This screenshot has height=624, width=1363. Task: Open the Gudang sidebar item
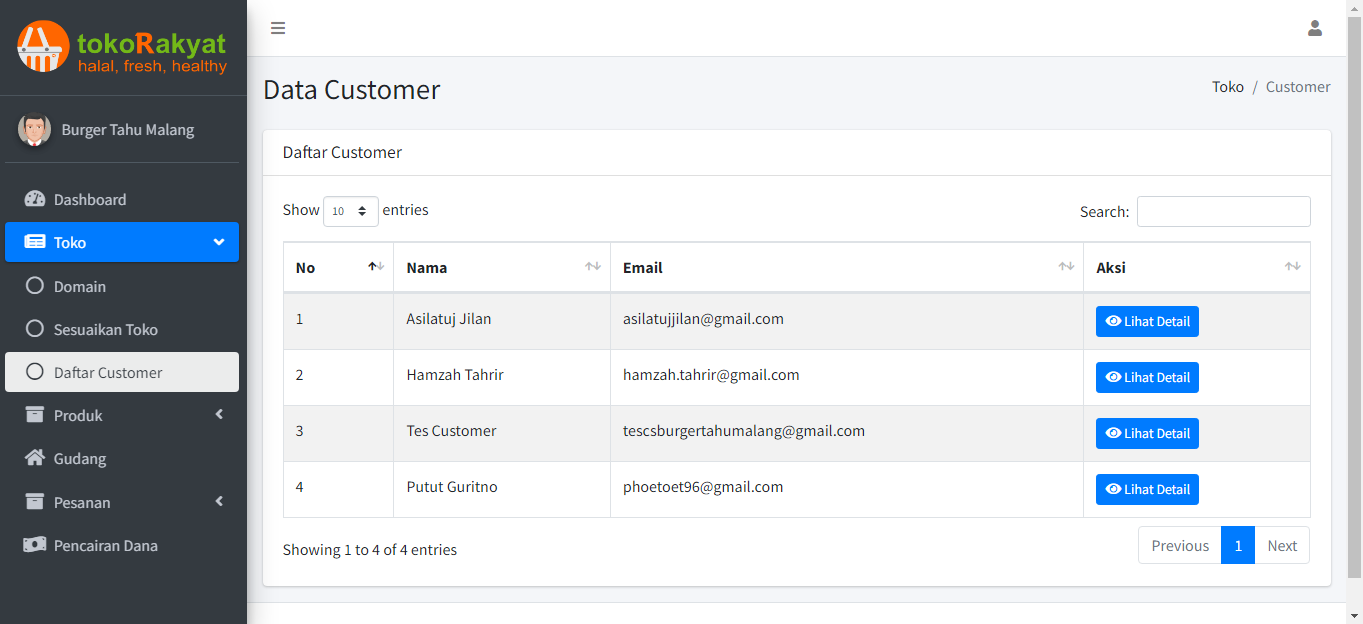click(80, 458)
